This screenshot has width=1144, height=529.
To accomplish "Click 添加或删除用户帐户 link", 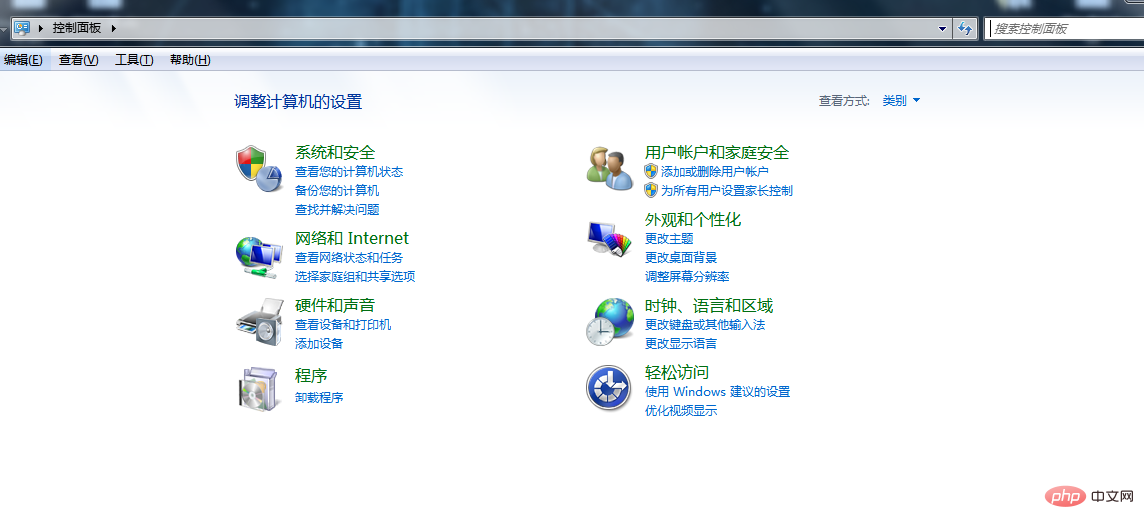I will (x=715, y=172).
